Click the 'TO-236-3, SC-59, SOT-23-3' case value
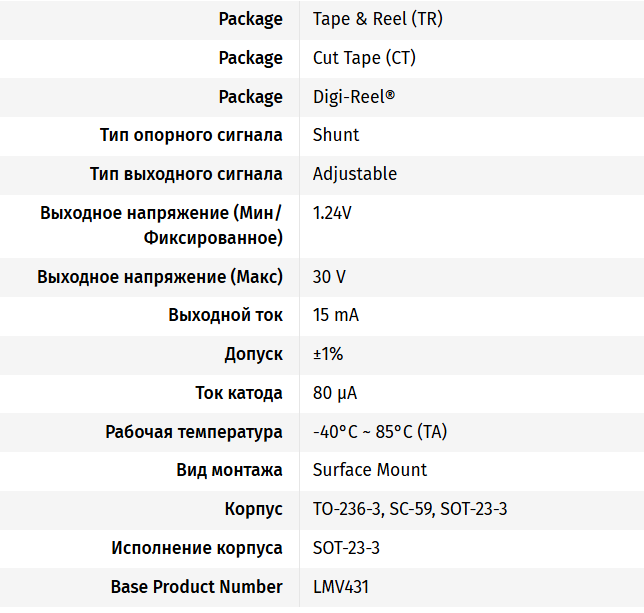 click(x=410, y=509)
